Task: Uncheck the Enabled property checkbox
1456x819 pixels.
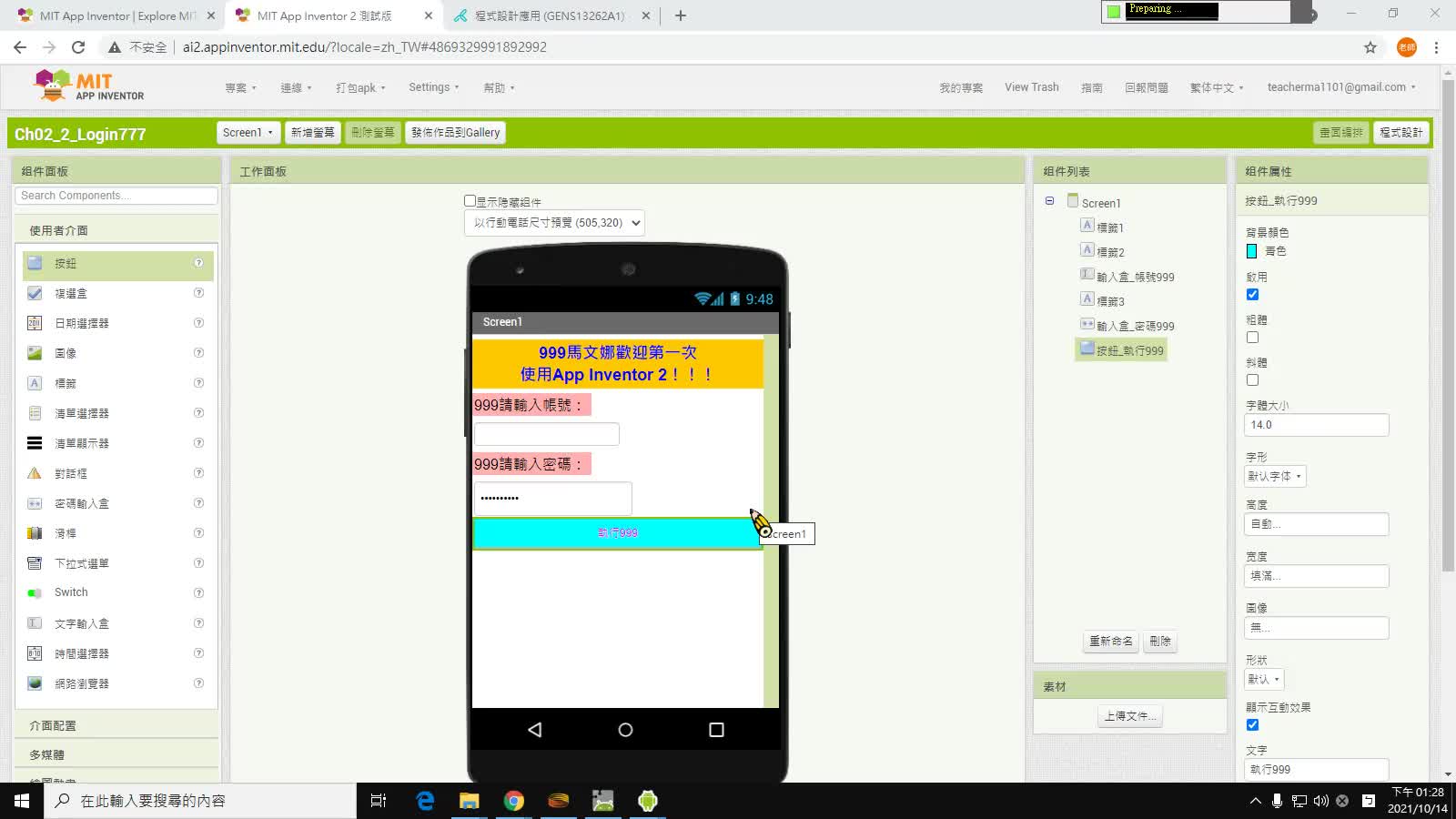Action: tap(1252, 294)
